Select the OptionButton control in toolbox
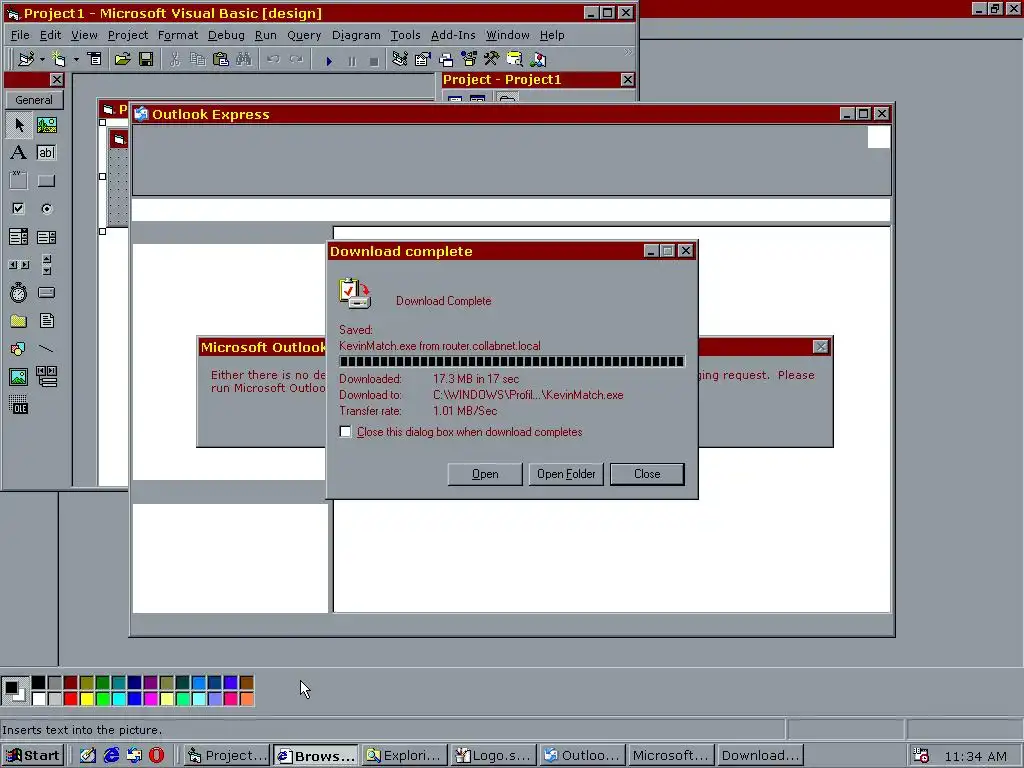The height and width of the screenshot is (768, 1024). click(x=46, y=209)
